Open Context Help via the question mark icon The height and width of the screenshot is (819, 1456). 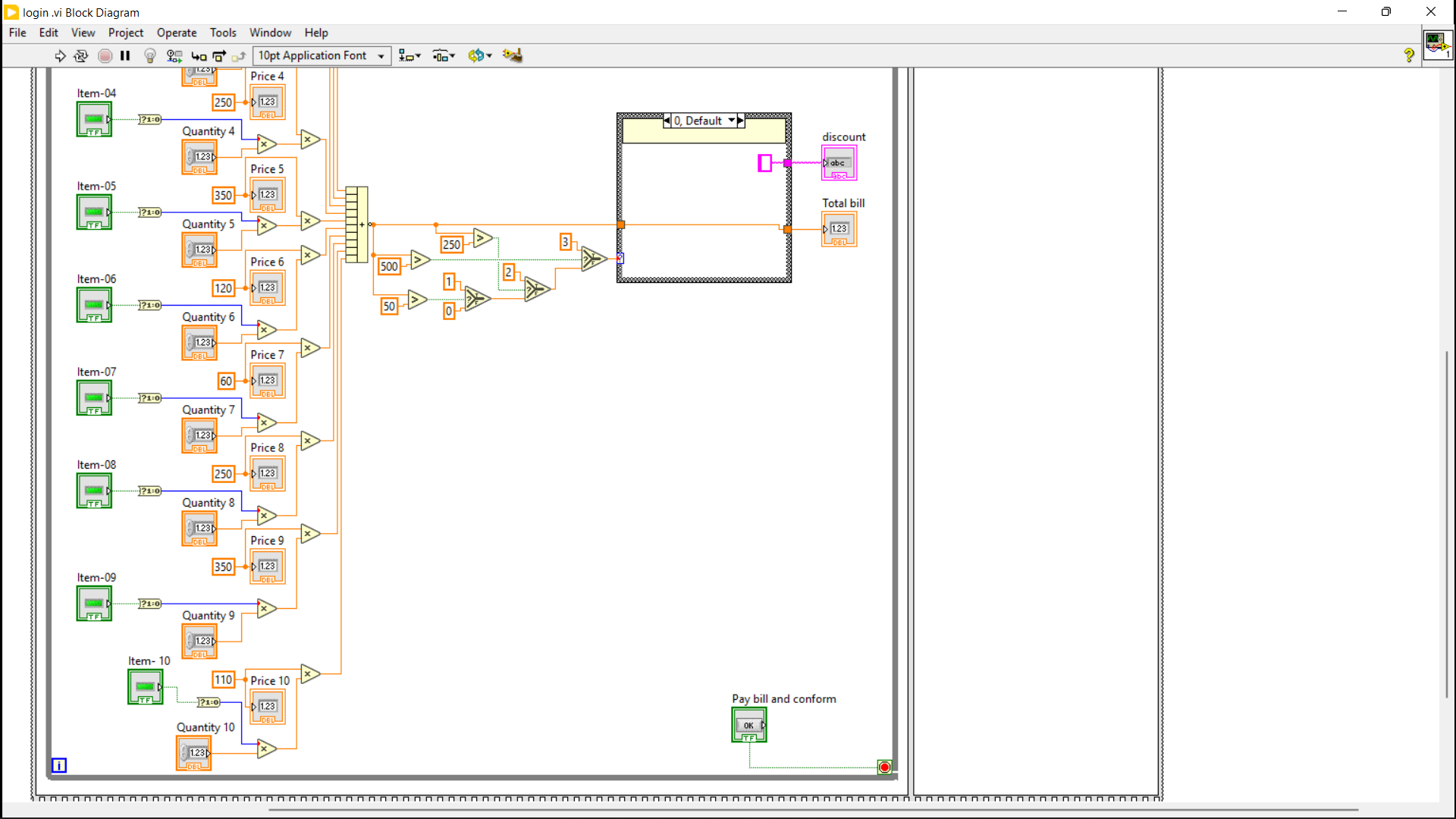point(1409,55)
